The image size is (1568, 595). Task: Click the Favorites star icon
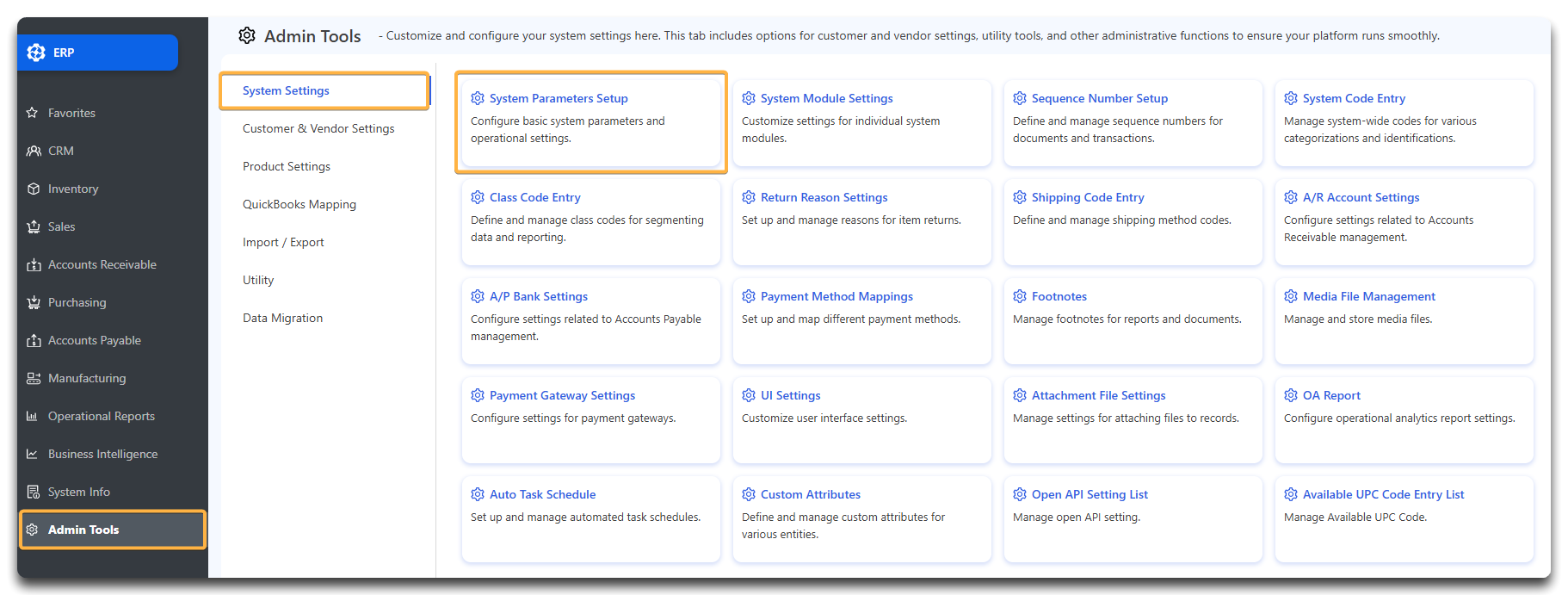tap(33, 113)
